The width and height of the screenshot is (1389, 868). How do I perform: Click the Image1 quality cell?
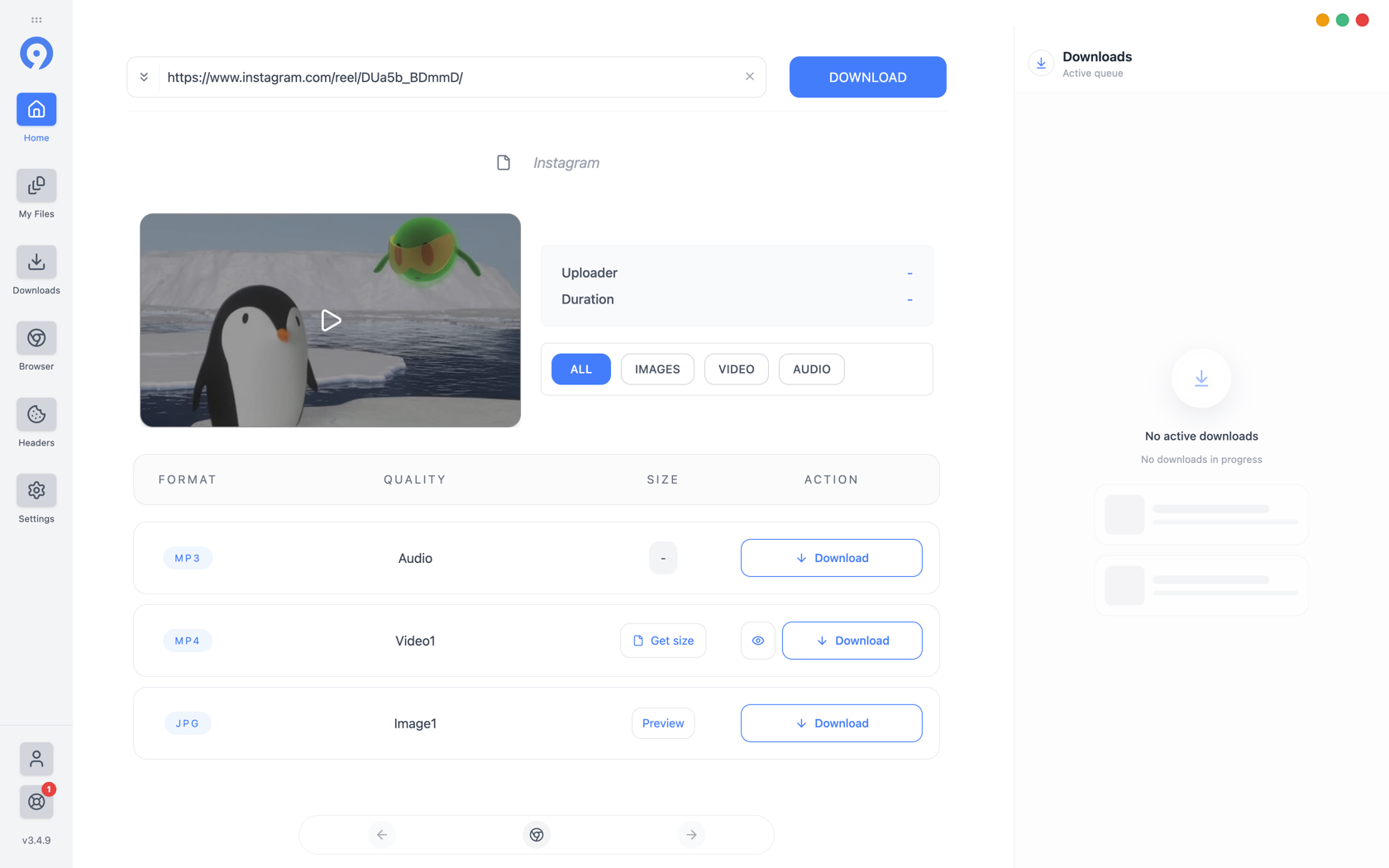(415, 723)
